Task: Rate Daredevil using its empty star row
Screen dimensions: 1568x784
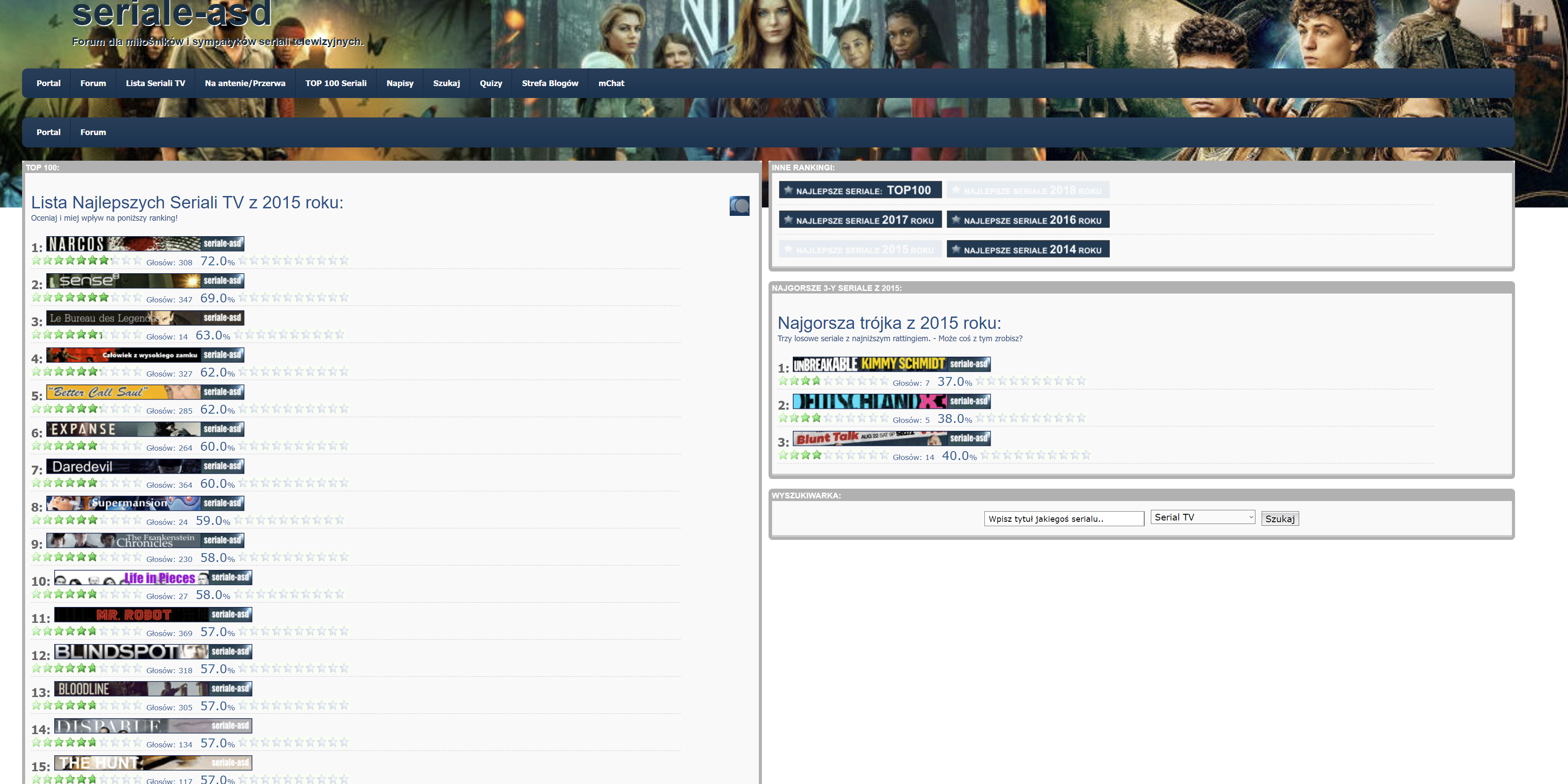Action: coord(294,483)
